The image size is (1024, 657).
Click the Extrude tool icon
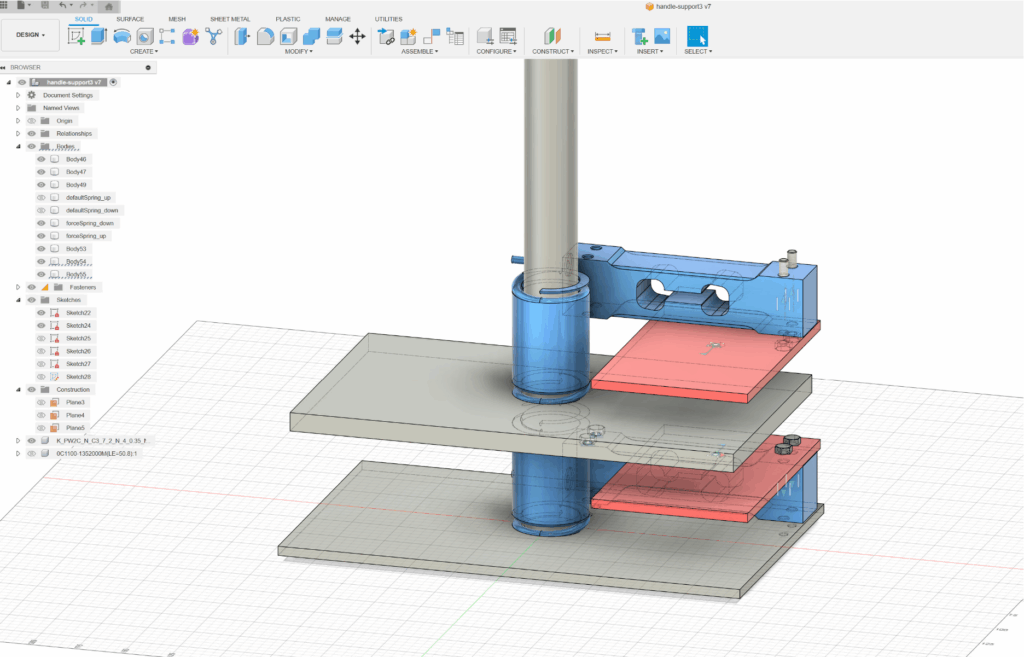point(98,36)
